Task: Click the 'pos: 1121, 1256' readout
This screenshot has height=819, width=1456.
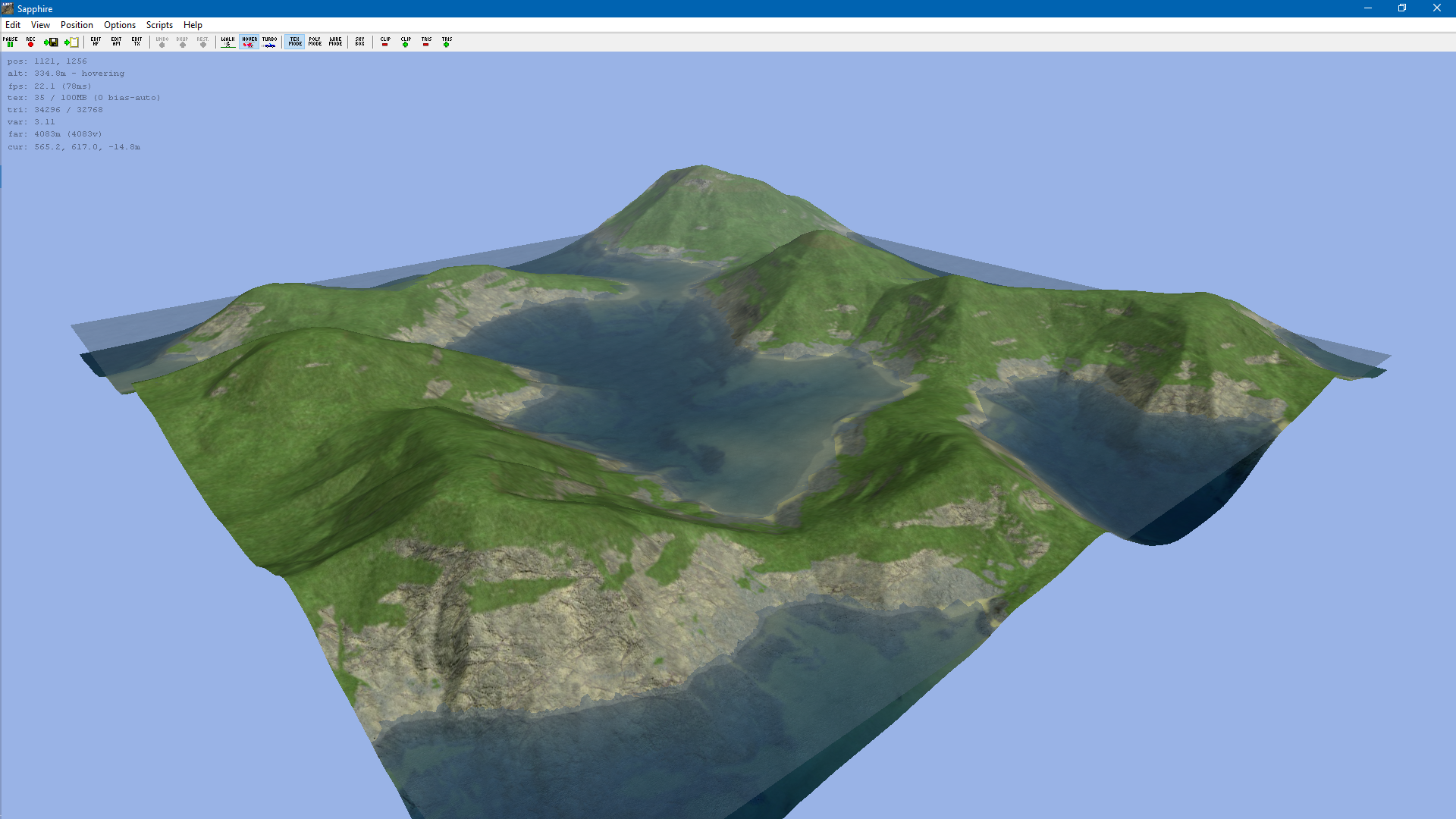Action: click(x=47, y=61)
